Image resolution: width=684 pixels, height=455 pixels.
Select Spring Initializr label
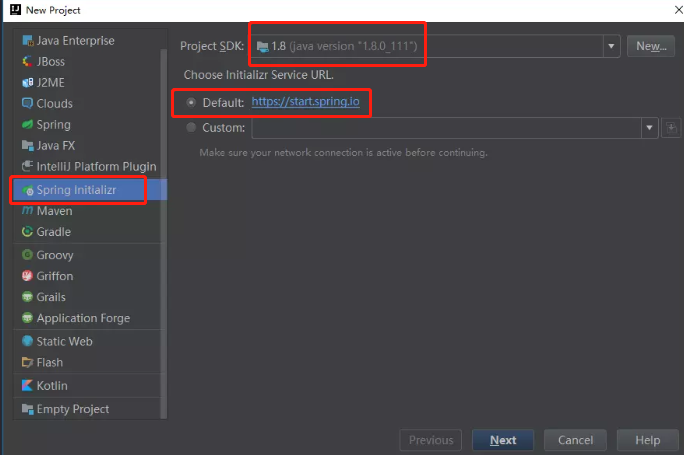[76, 190]
